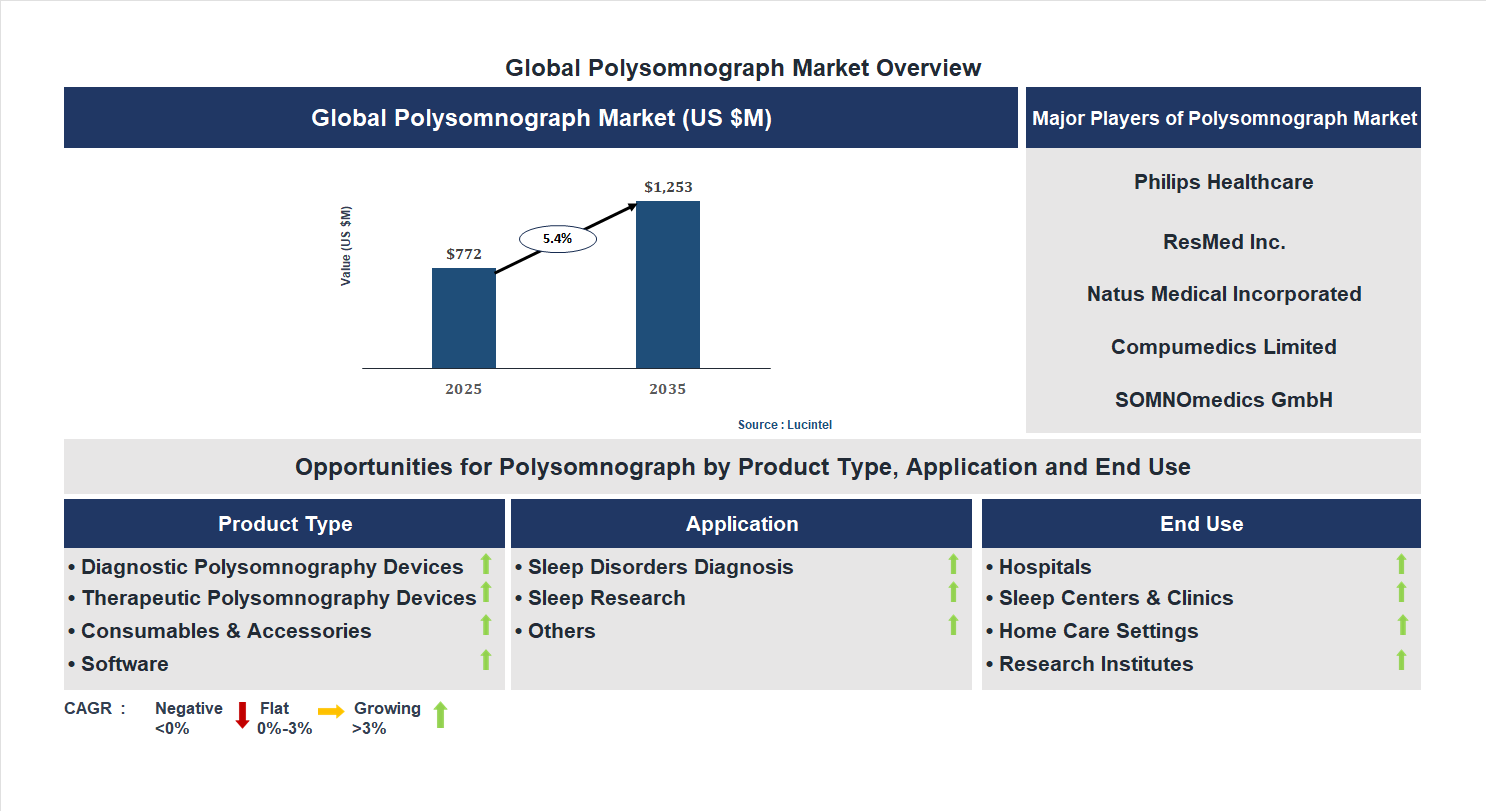Switch to the Major Players panel
This screenshot has height=811, width=1486.
pos(1222,117)
